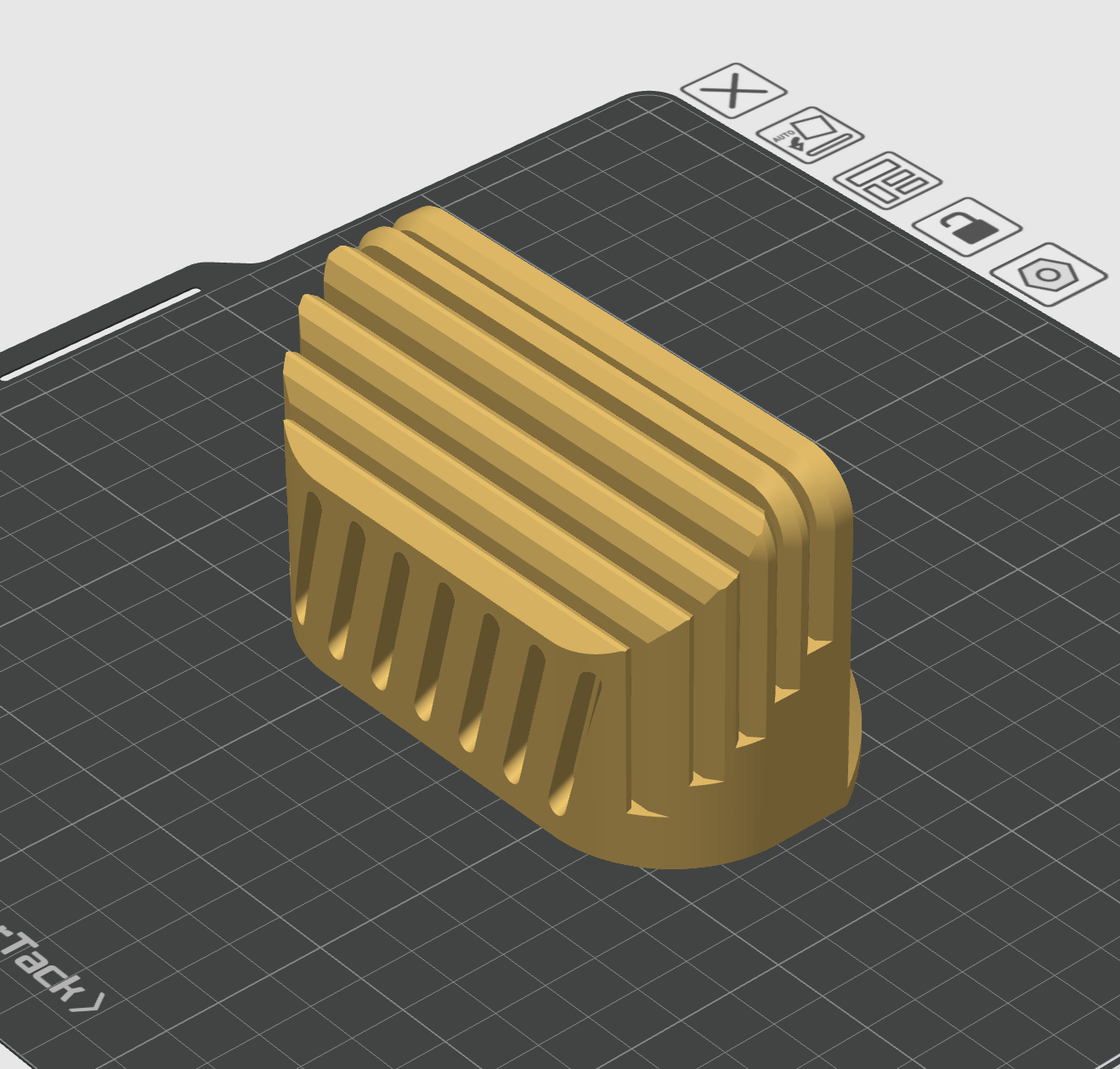Toggle the plate lock icon
Viewport: 1120px width, 1069px height.
point(967,226)
